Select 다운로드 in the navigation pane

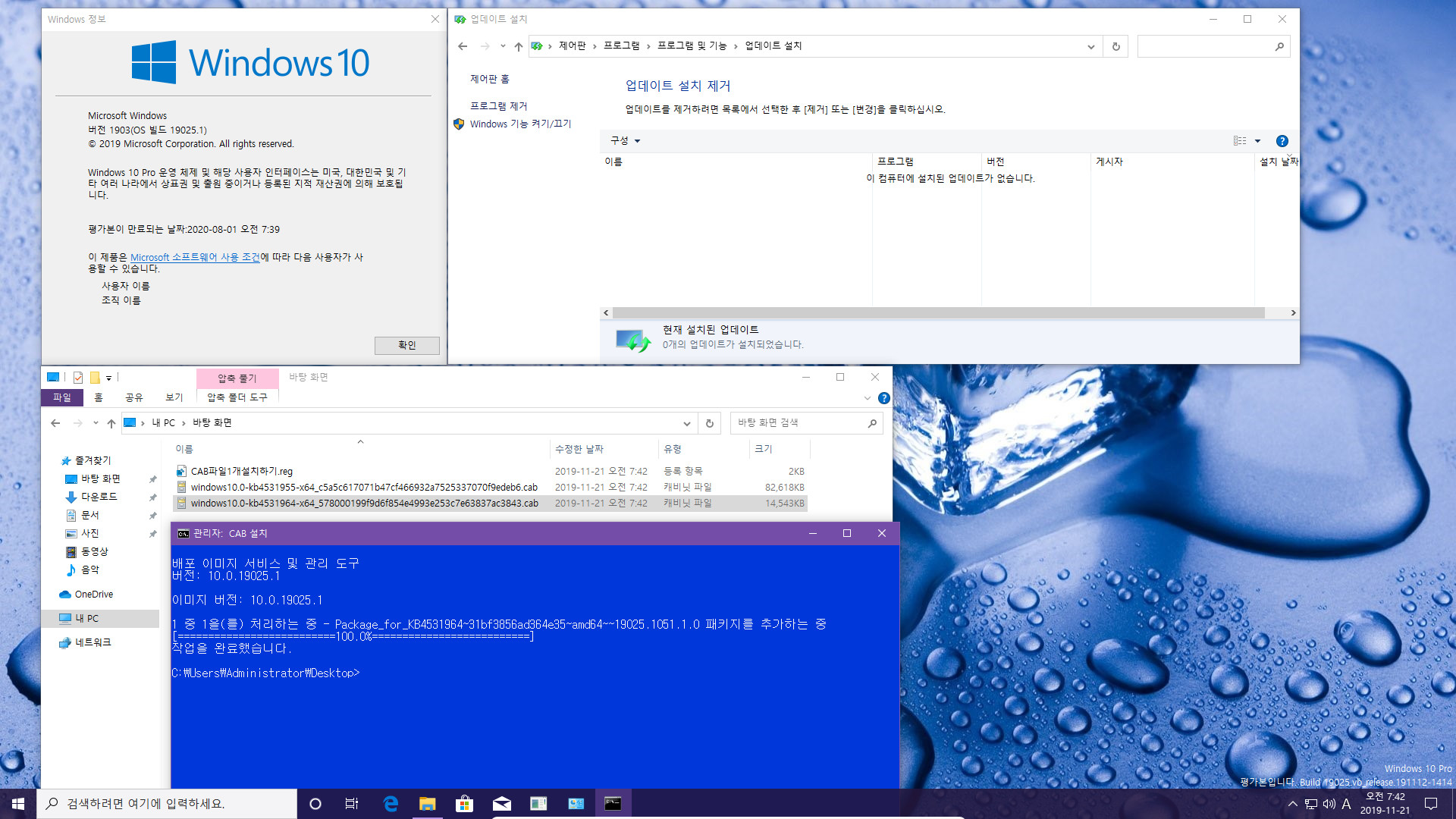pos(99,497)
